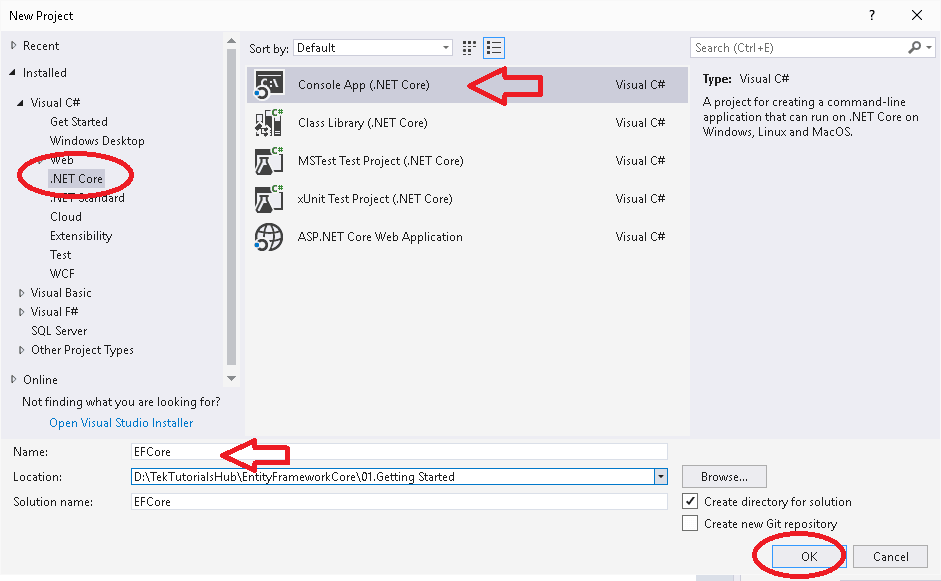Click the MSTest Test Project template icon
941x581 pixels.
pyautogui.click(x=268, y=161)
